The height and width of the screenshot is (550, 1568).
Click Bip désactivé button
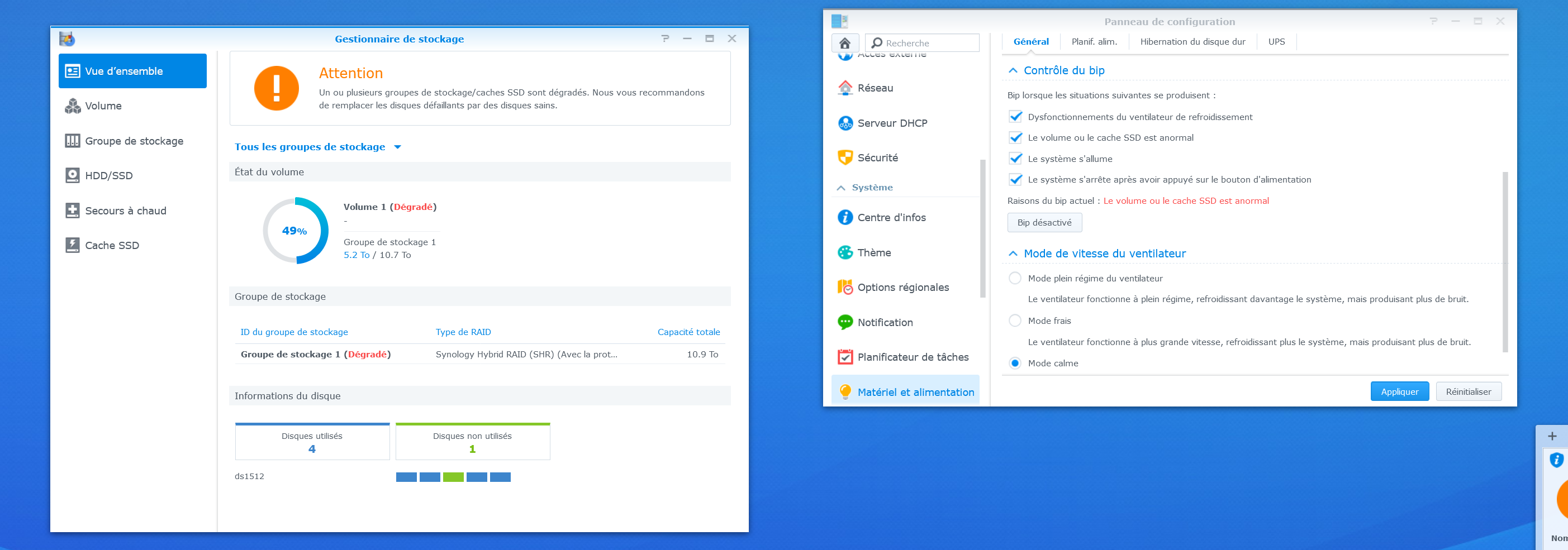[1044, 223]
